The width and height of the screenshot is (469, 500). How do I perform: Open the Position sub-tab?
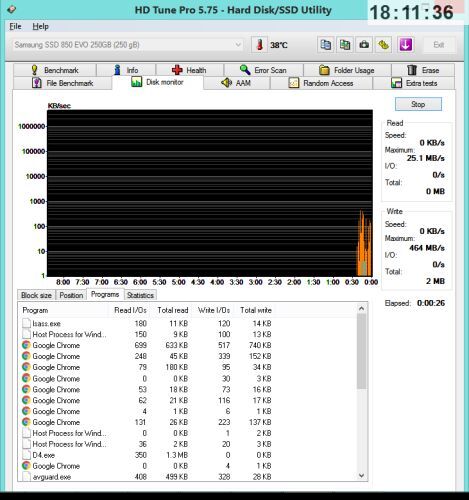point(71,295)
